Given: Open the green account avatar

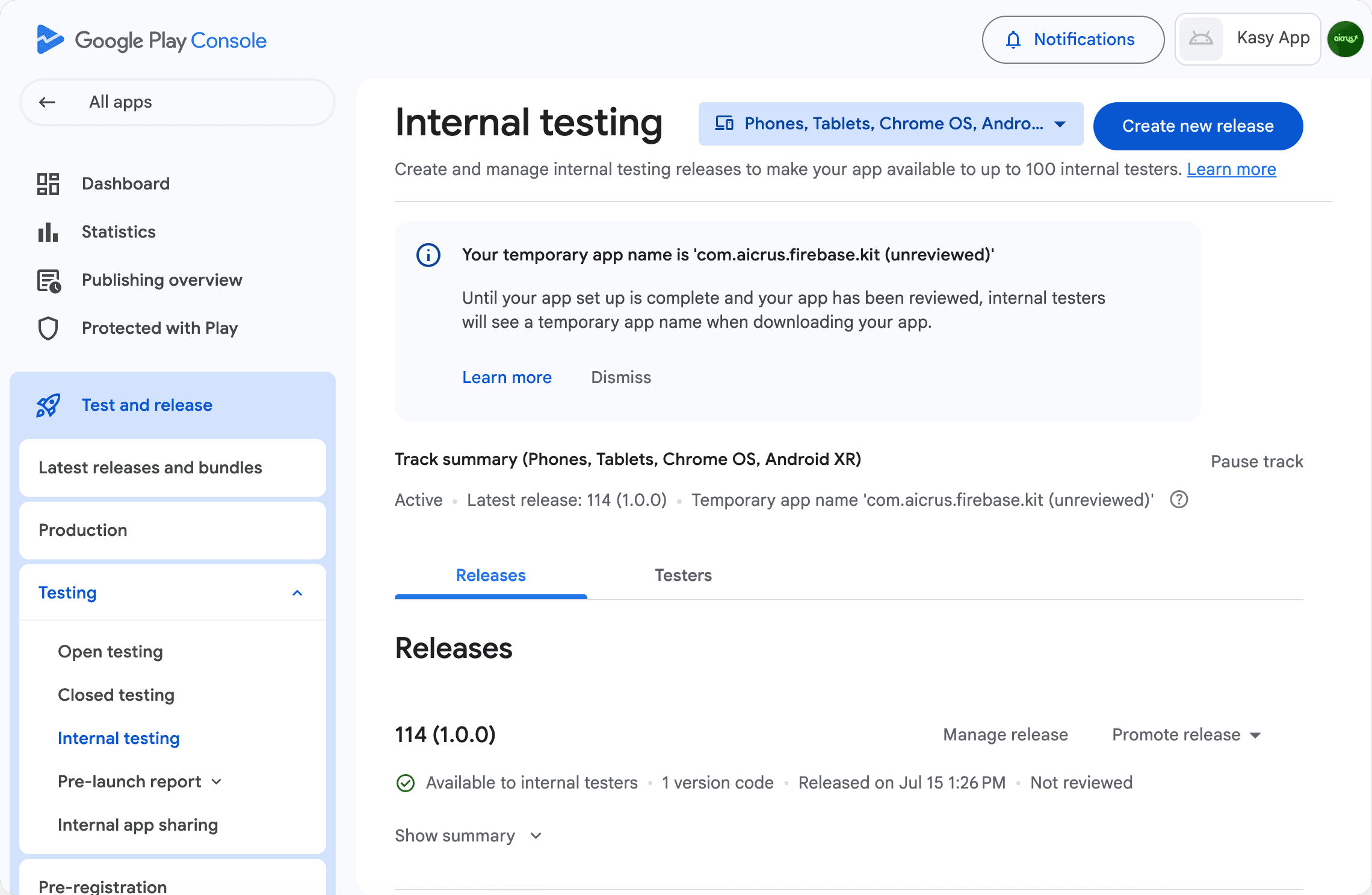Looking at the screenshot, I should [x=1346, y=39].
